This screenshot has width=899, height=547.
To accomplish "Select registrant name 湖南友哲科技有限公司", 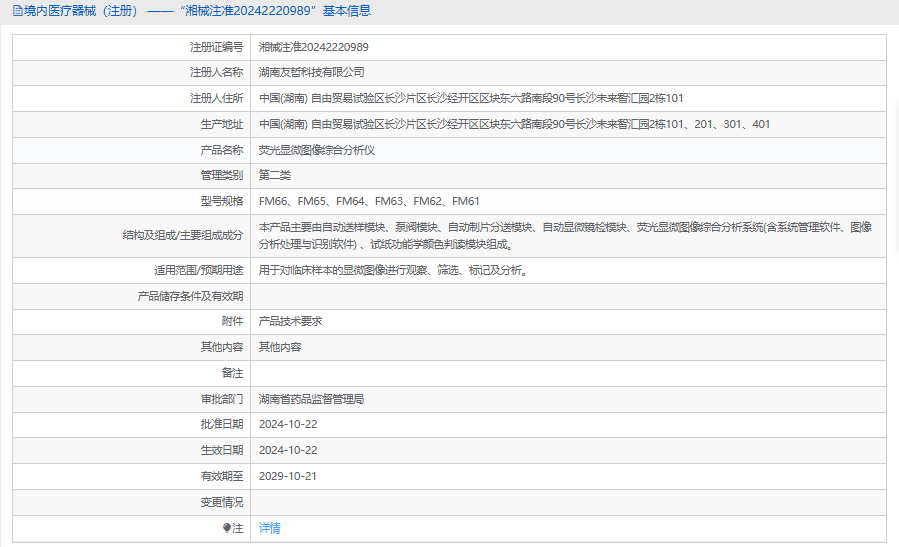I will [311, 72].
